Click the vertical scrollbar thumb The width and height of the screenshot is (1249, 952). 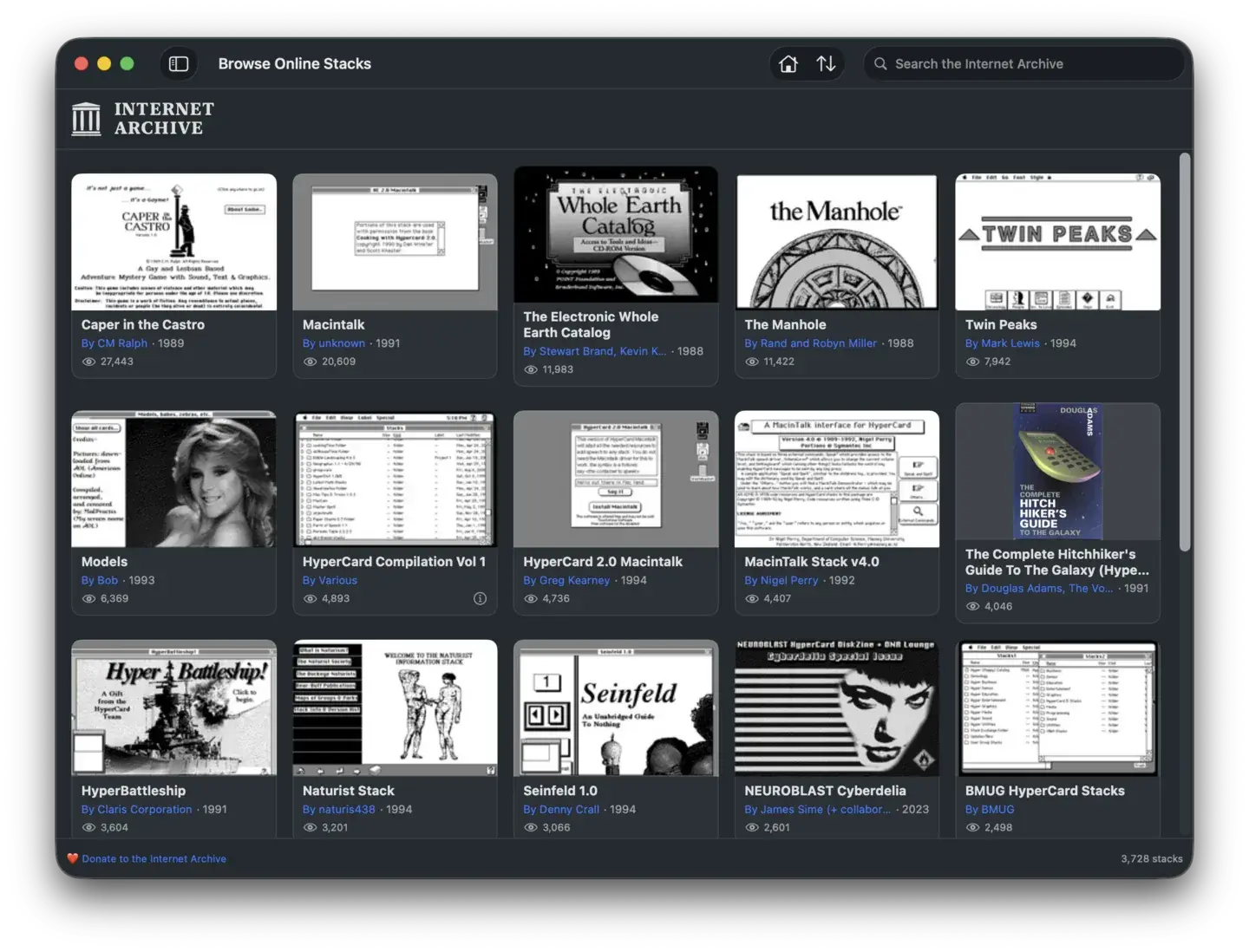click(x=1185, y=352)
